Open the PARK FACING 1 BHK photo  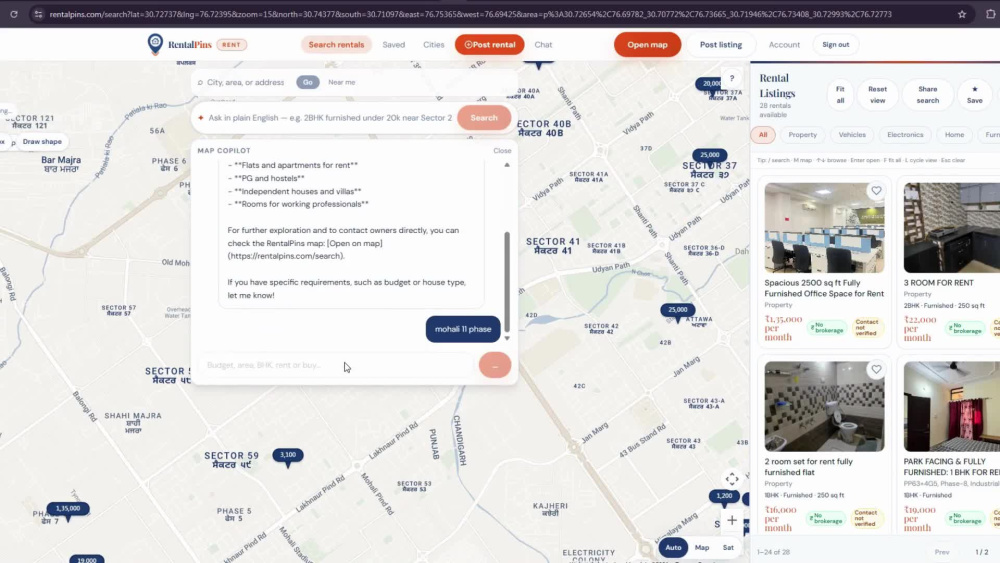(x=952, y=407)
